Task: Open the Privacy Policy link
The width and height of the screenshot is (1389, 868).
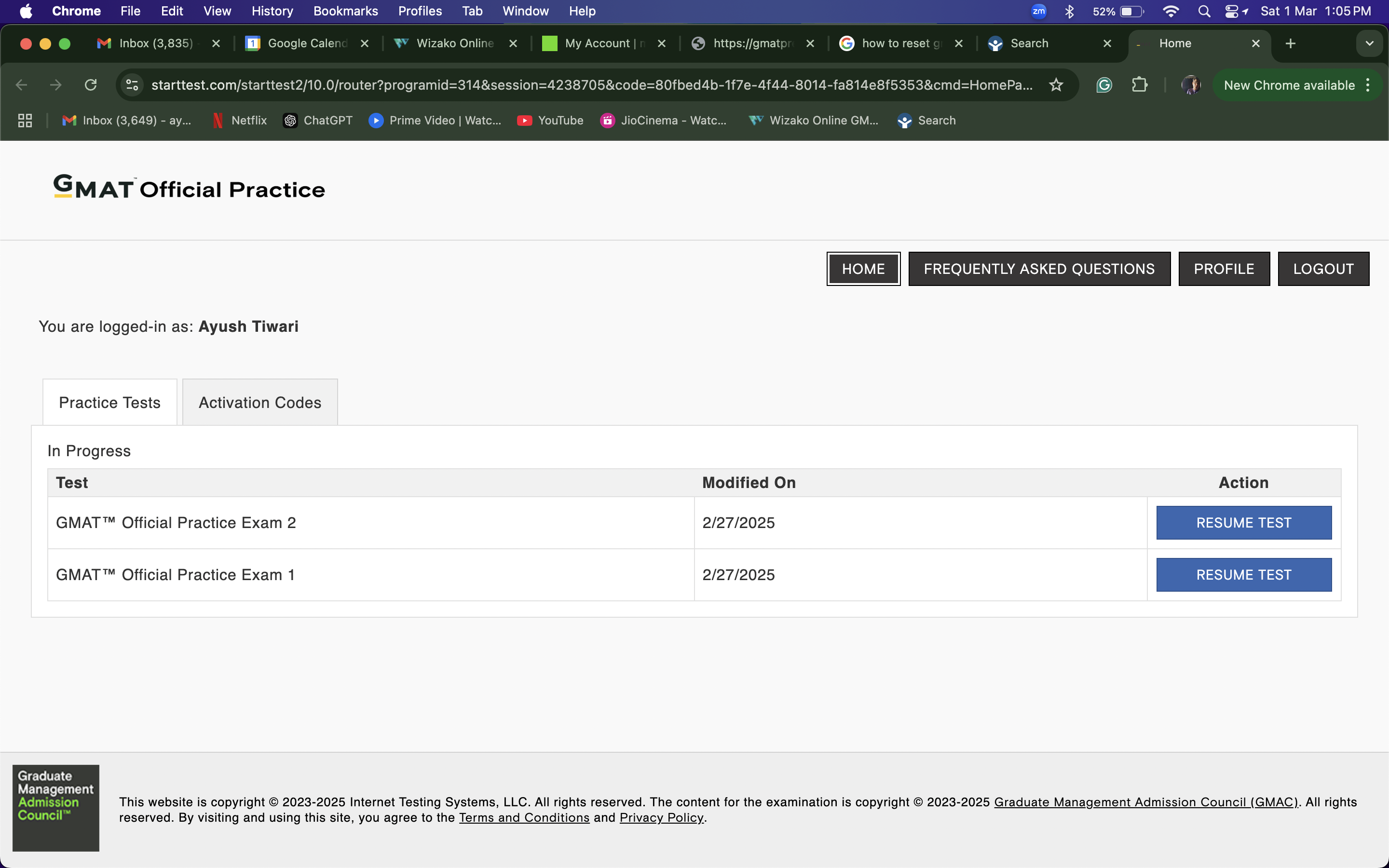Action: point(661,817)
